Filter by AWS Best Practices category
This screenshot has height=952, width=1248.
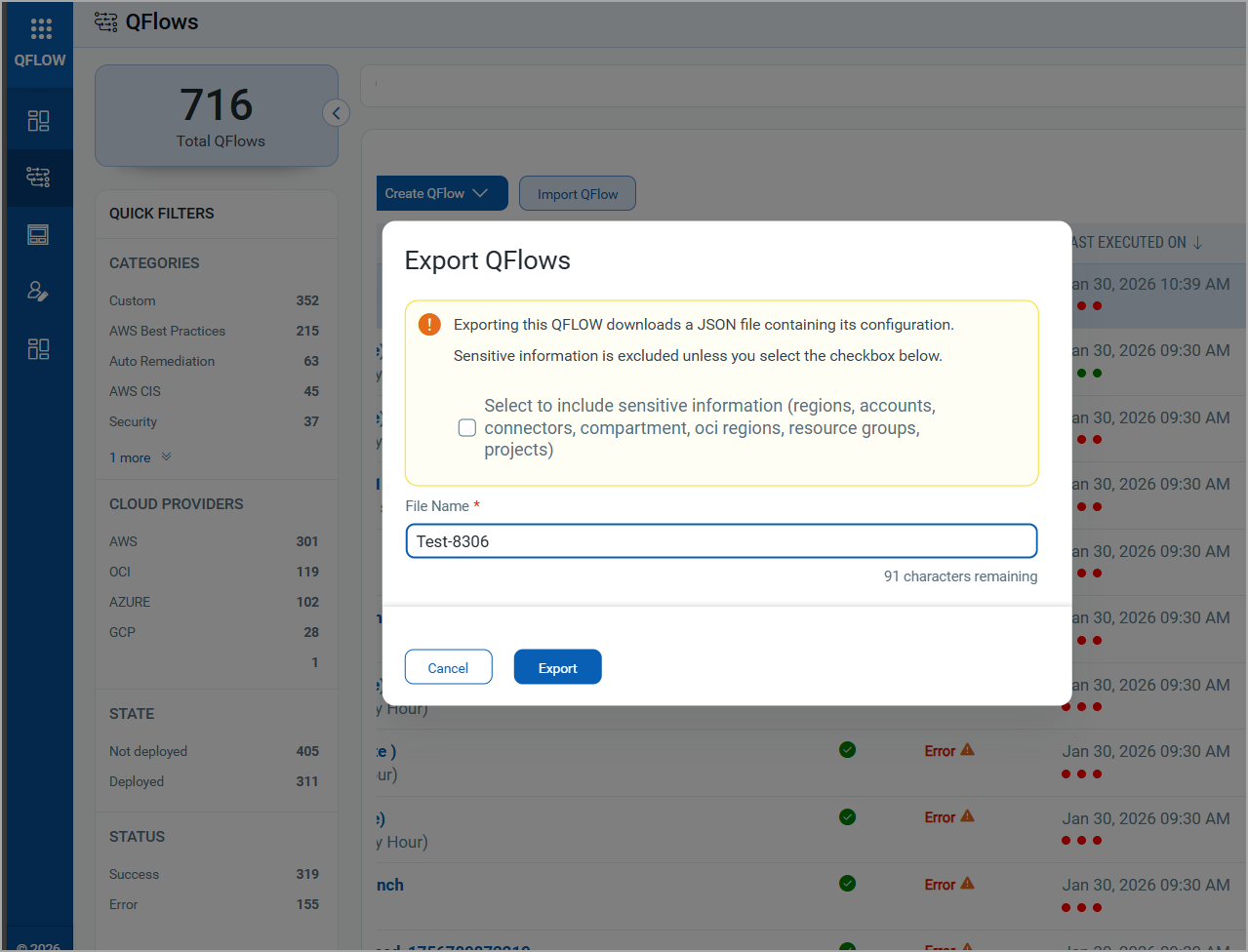[x=167, y=331]
